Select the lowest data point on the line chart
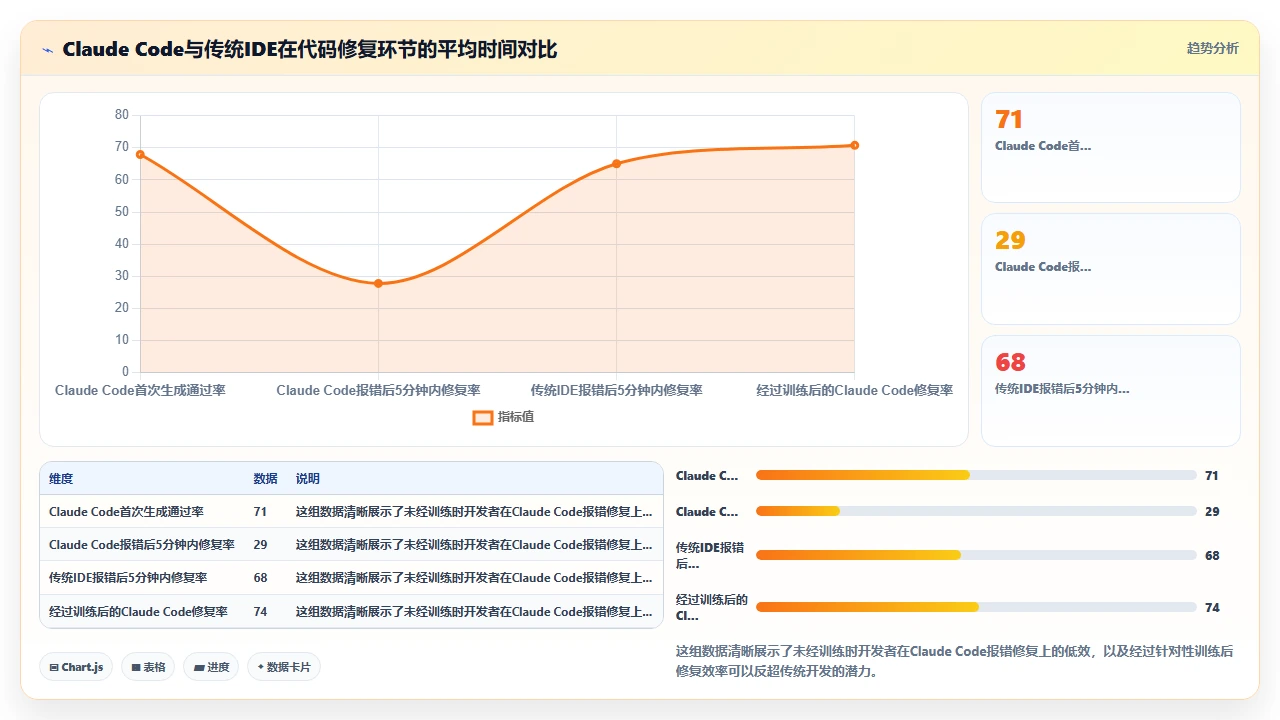Screen dimensions: 1280x720 coord(378,283)
